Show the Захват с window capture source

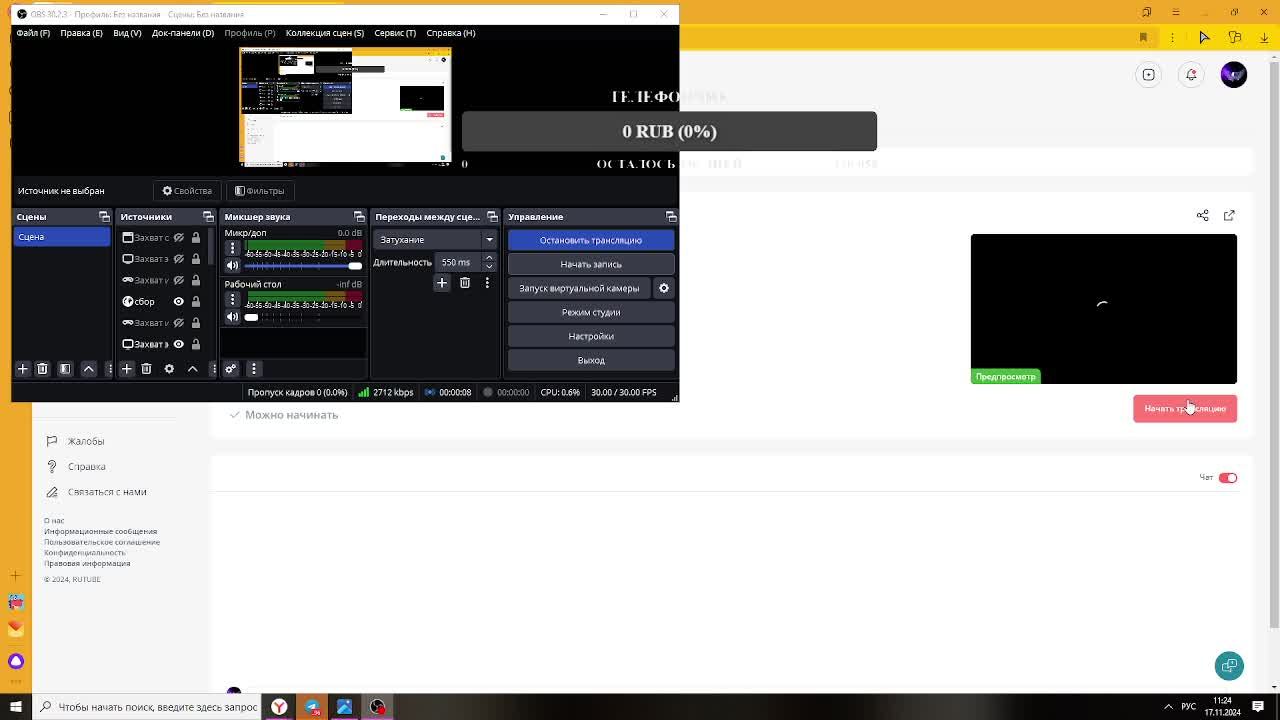coord(179,237)
